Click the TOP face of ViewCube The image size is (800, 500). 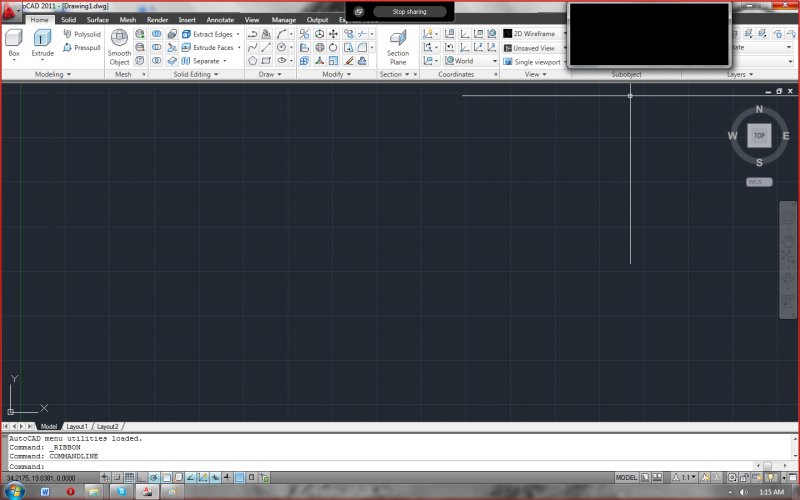click(759, 135)
